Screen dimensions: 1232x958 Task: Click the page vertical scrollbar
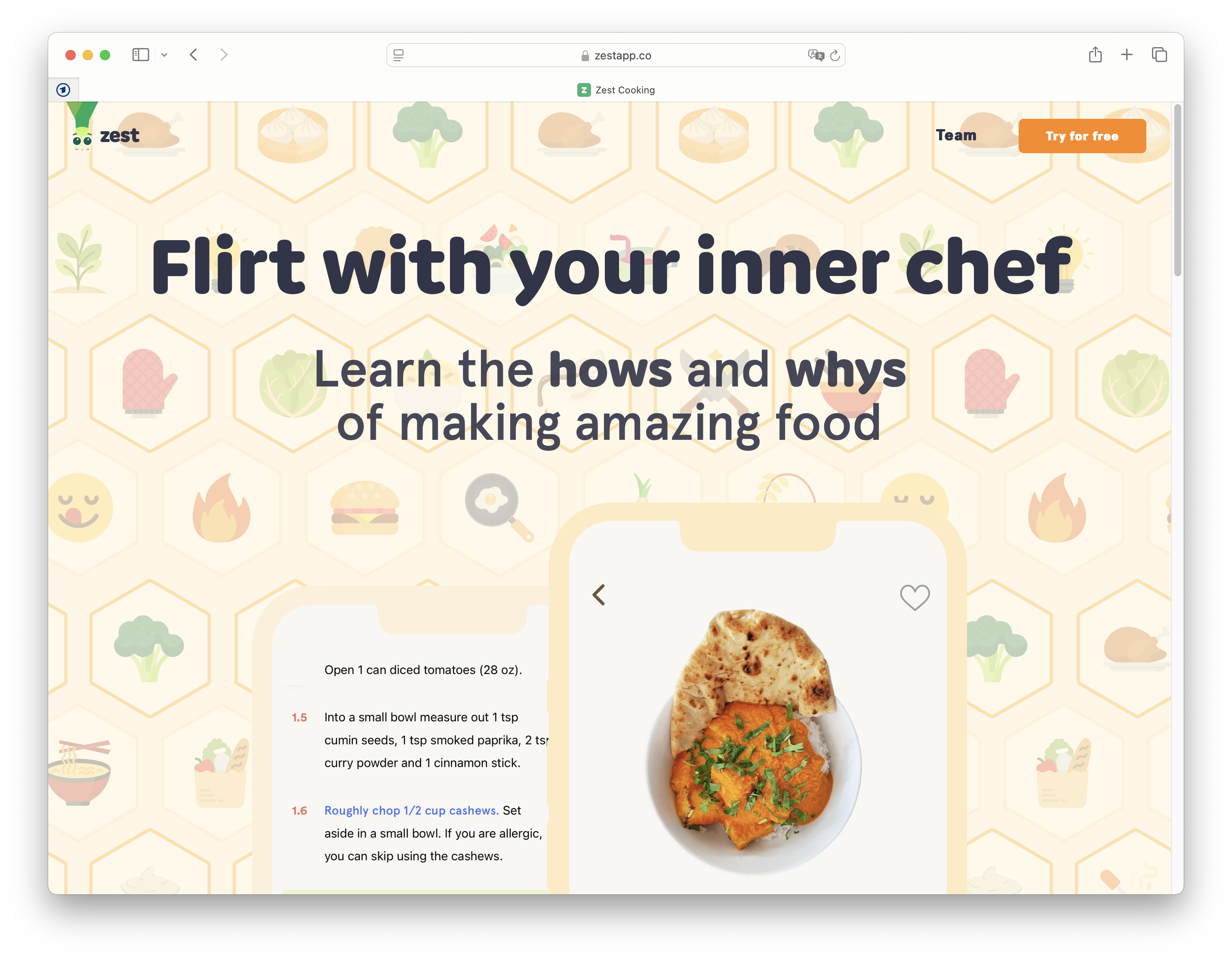pyautogui.click(x=1177, y=190)
